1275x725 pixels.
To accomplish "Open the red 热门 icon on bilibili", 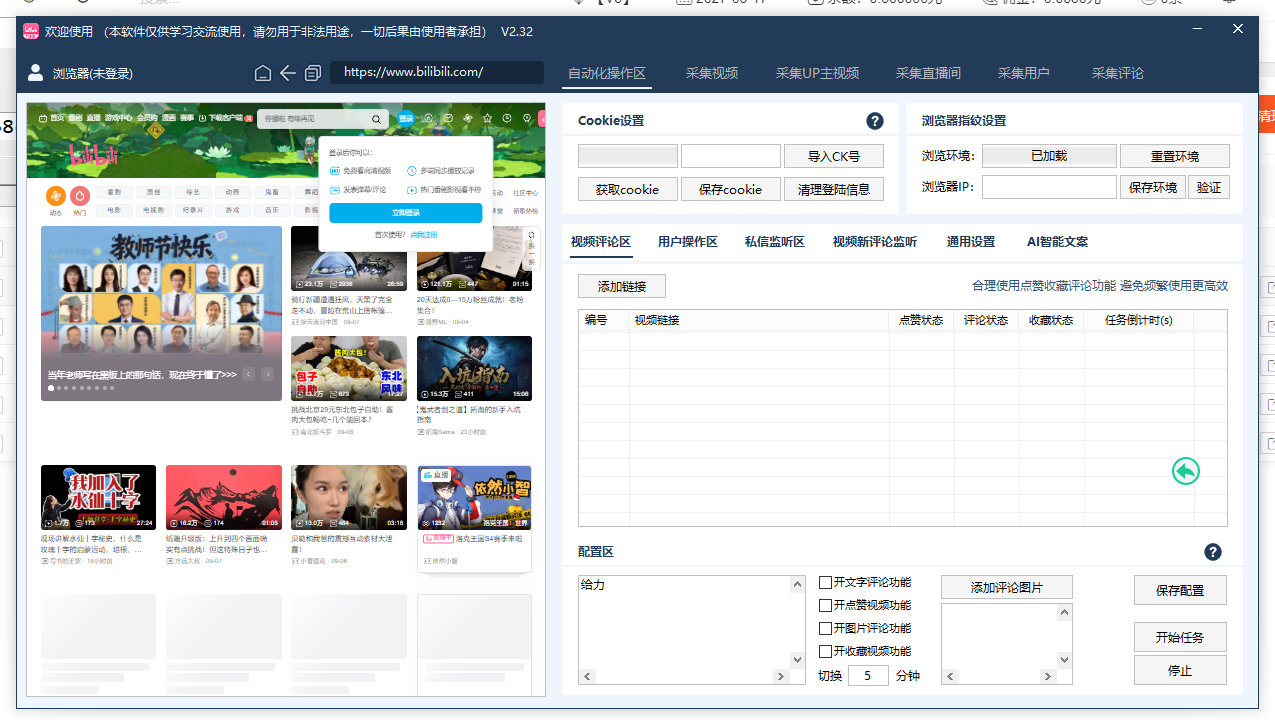I will pyautogui.click(x=80, y=196).
